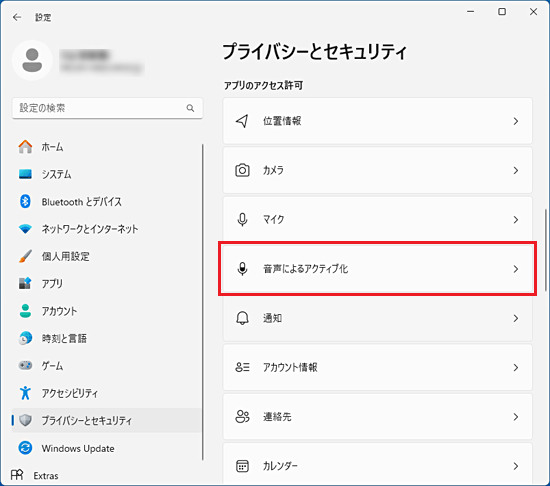This screenshot has height=486, width=550.
Task: Click the システム monitor icon
Action: 25,174
